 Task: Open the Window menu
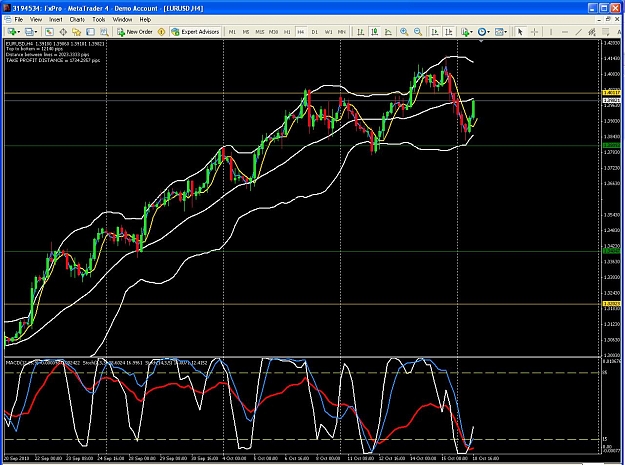122,20
